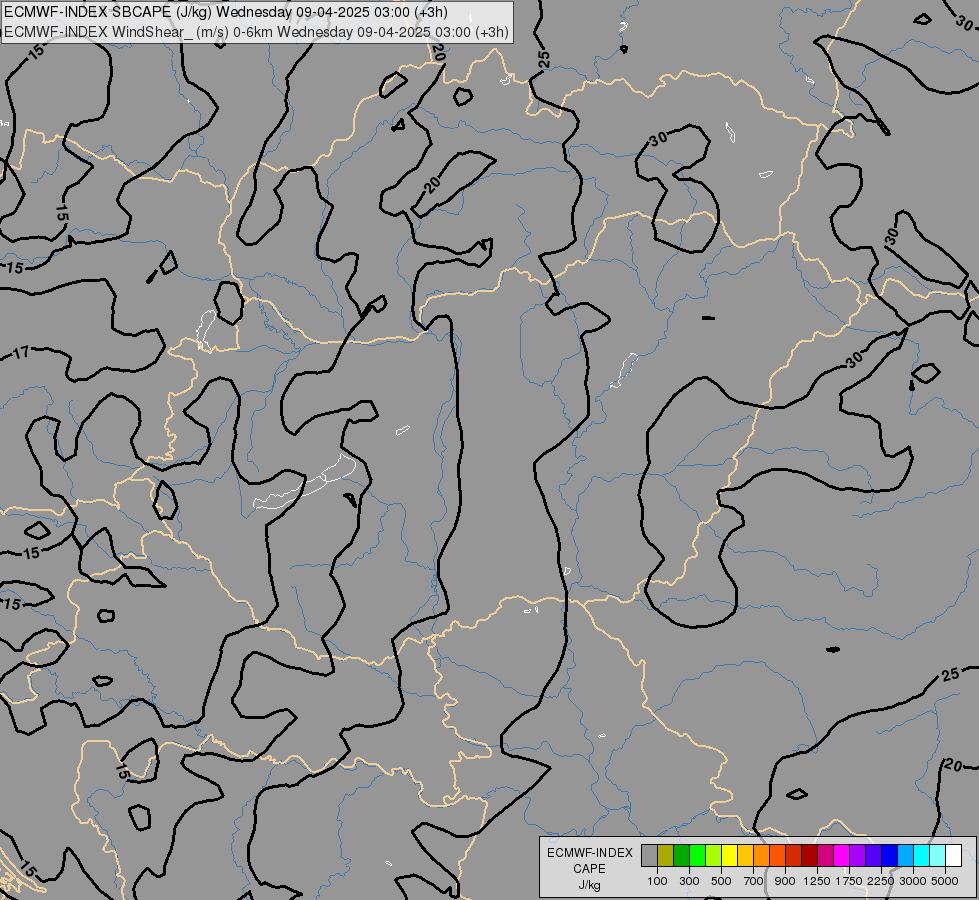Image resolution: width=979 pixels, height=900 pixels.
Task: Click the WindShear 0-6km title line
Action: (x=256, y=31)
